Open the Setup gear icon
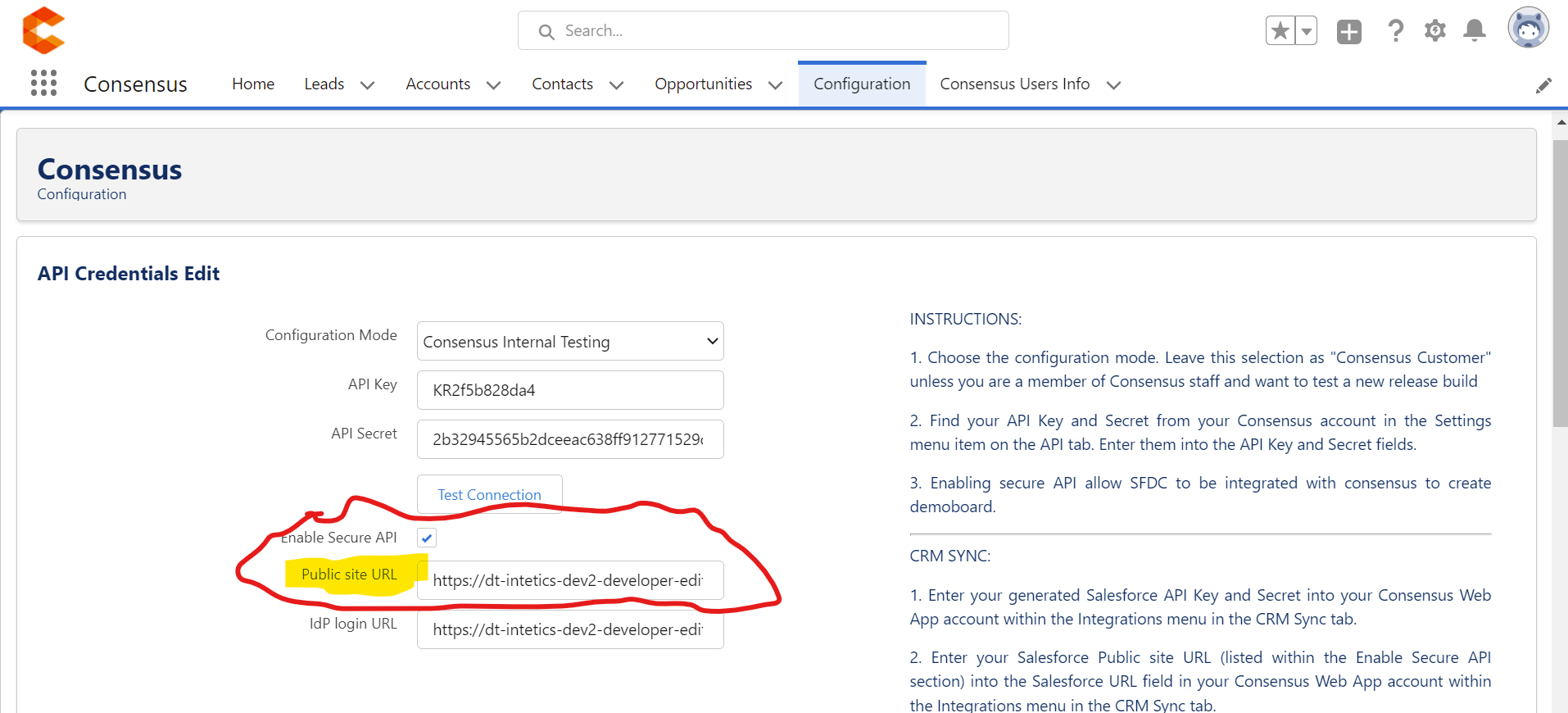1568x713 pixels. 1435,31
